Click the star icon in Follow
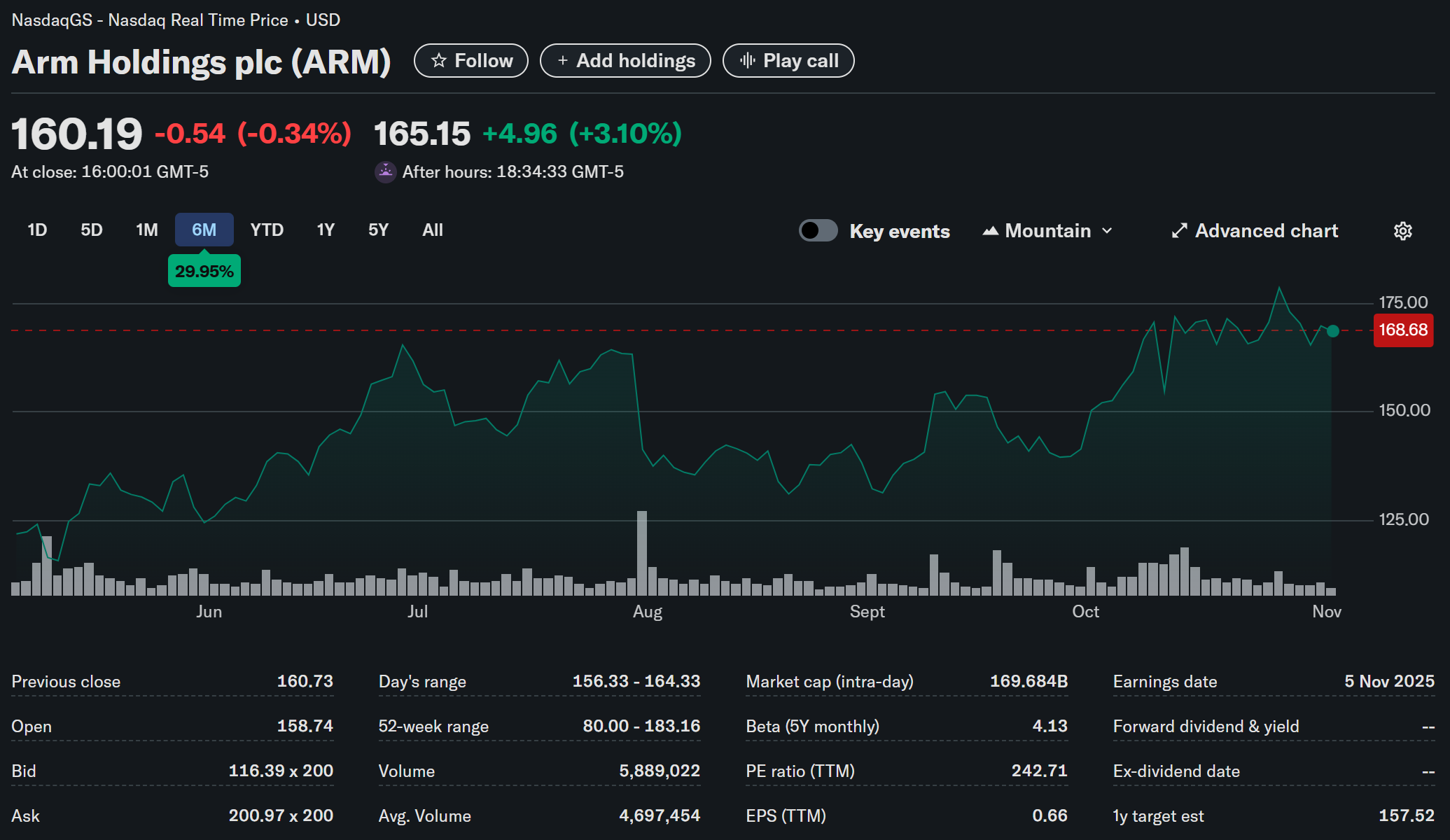The height and width of the screenshot is (840, 1450). point(439,61)
